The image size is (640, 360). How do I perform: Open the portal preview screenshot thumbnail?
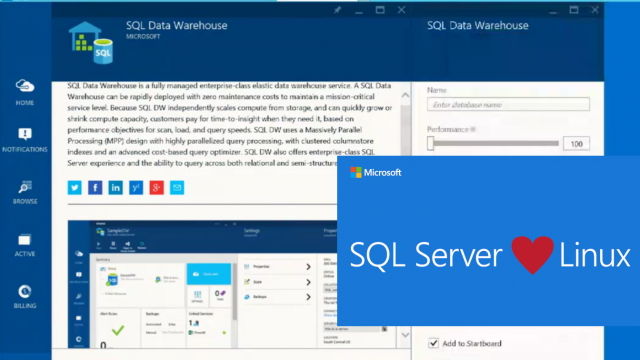pyautogui.click(x=203, y=284)
